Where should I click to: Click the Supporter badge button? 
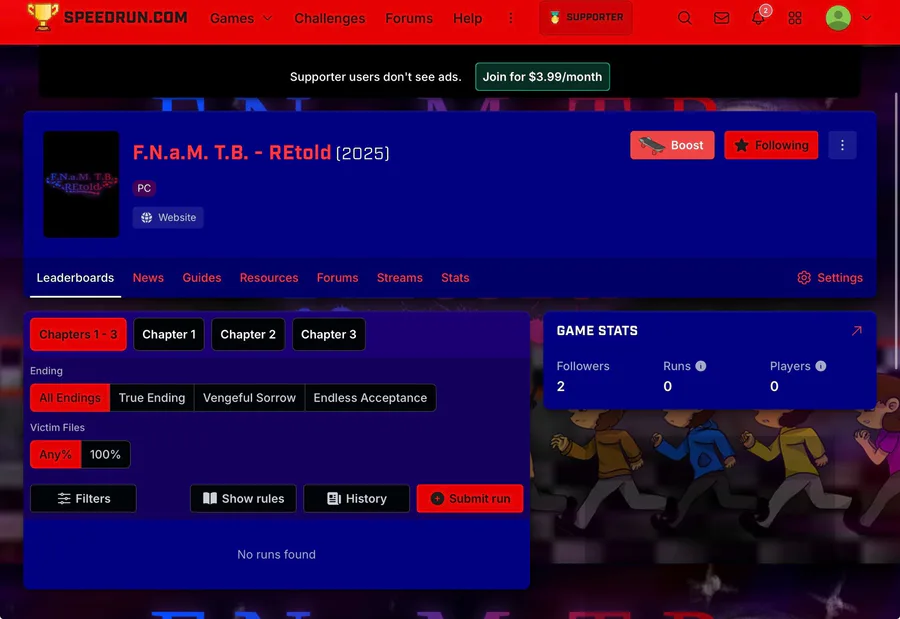[x=585, y=17]
